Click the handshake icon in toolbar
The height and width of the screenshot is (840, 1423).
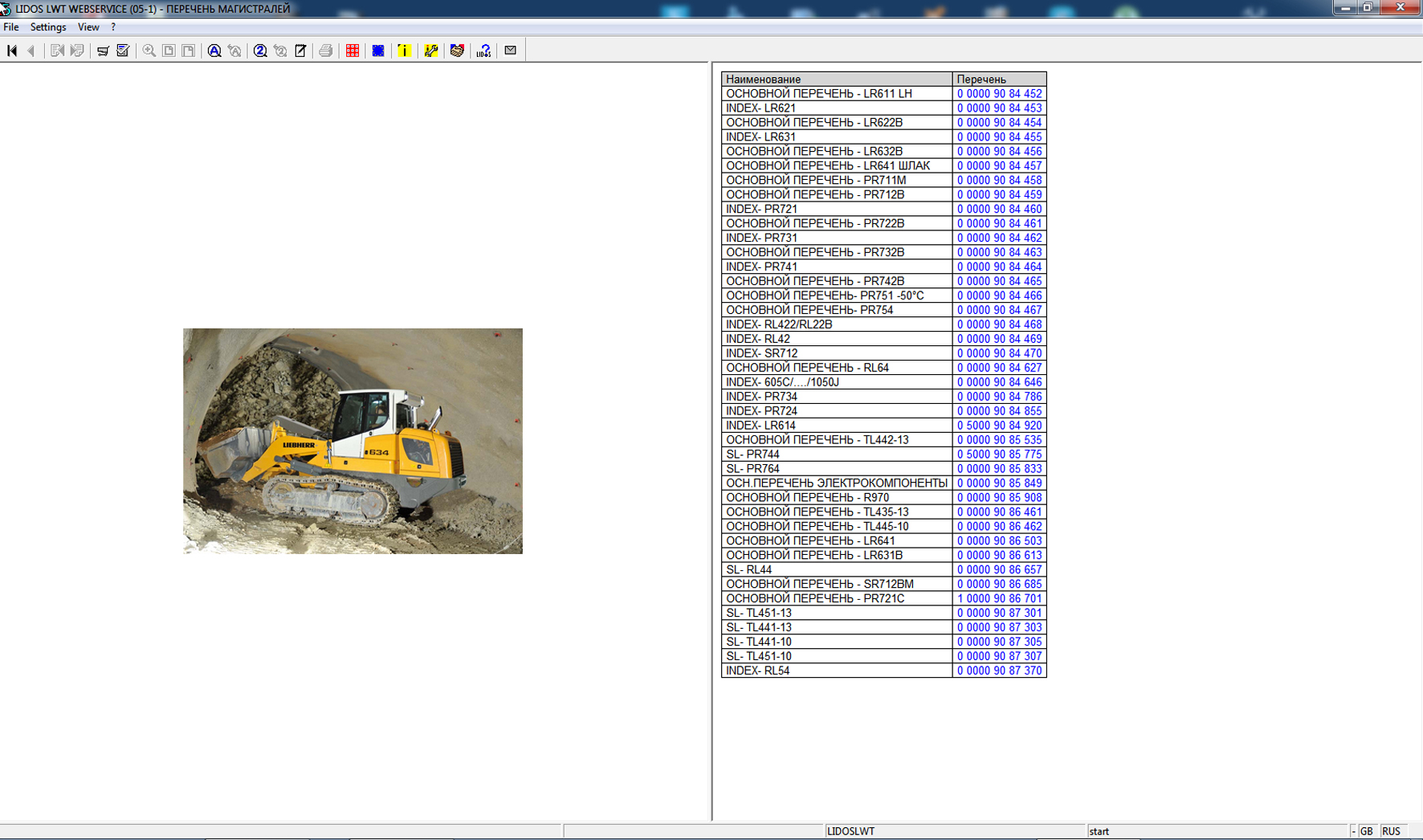[457, 51]
